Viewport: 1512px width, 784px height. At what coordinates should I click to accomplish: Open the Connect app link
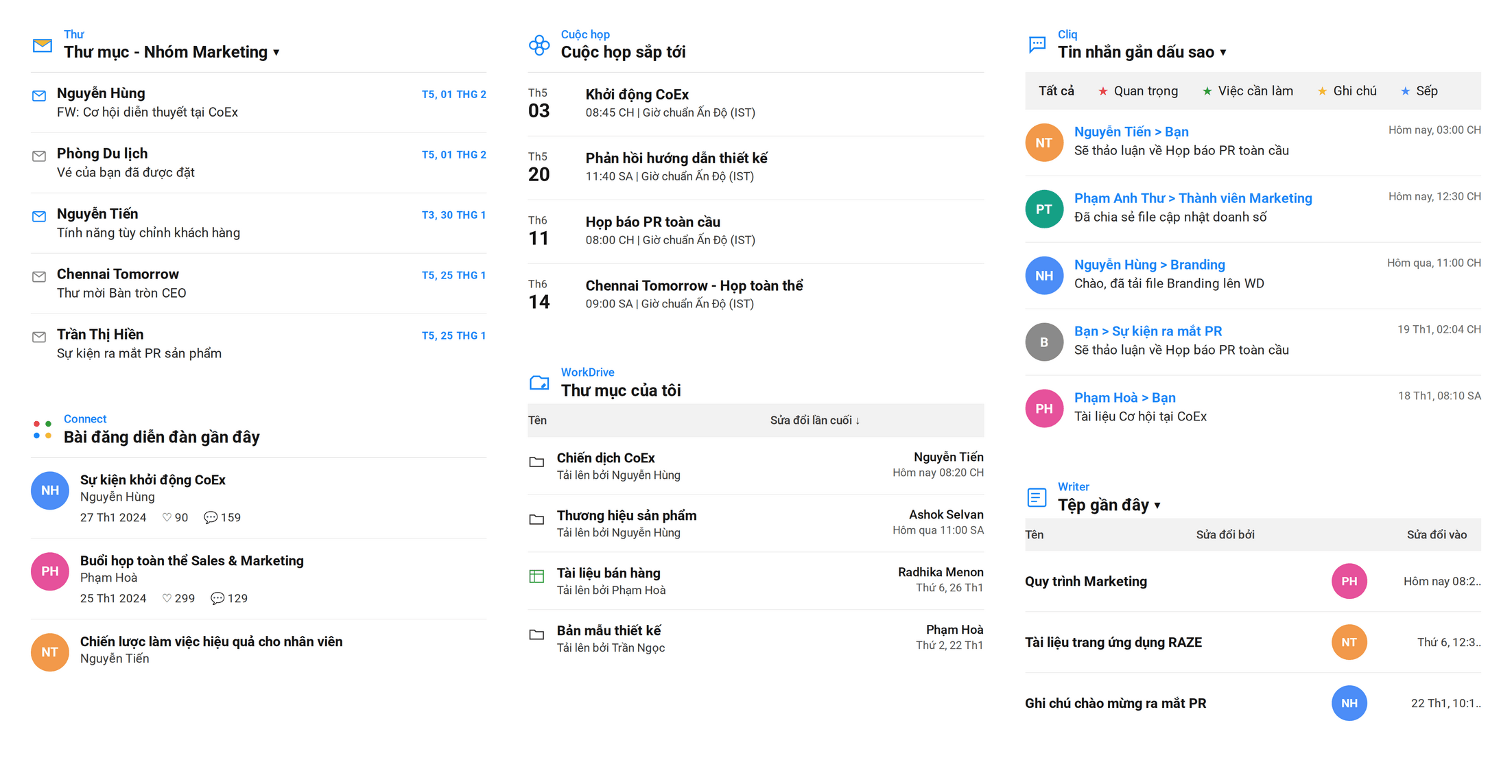coord(85,419)
